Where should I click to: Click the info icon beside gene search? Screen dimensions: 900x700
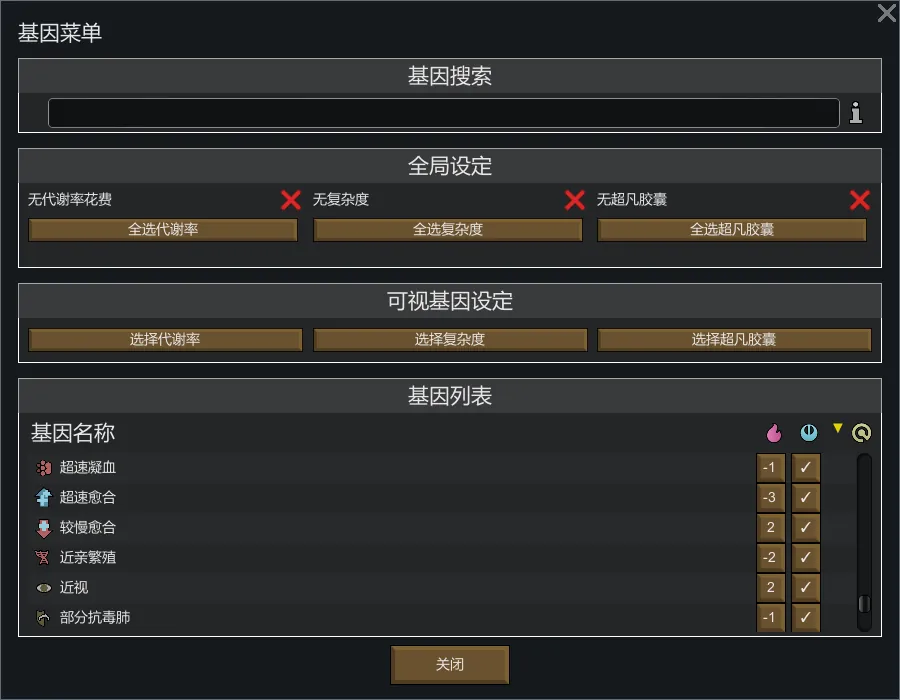click(856, 113)
